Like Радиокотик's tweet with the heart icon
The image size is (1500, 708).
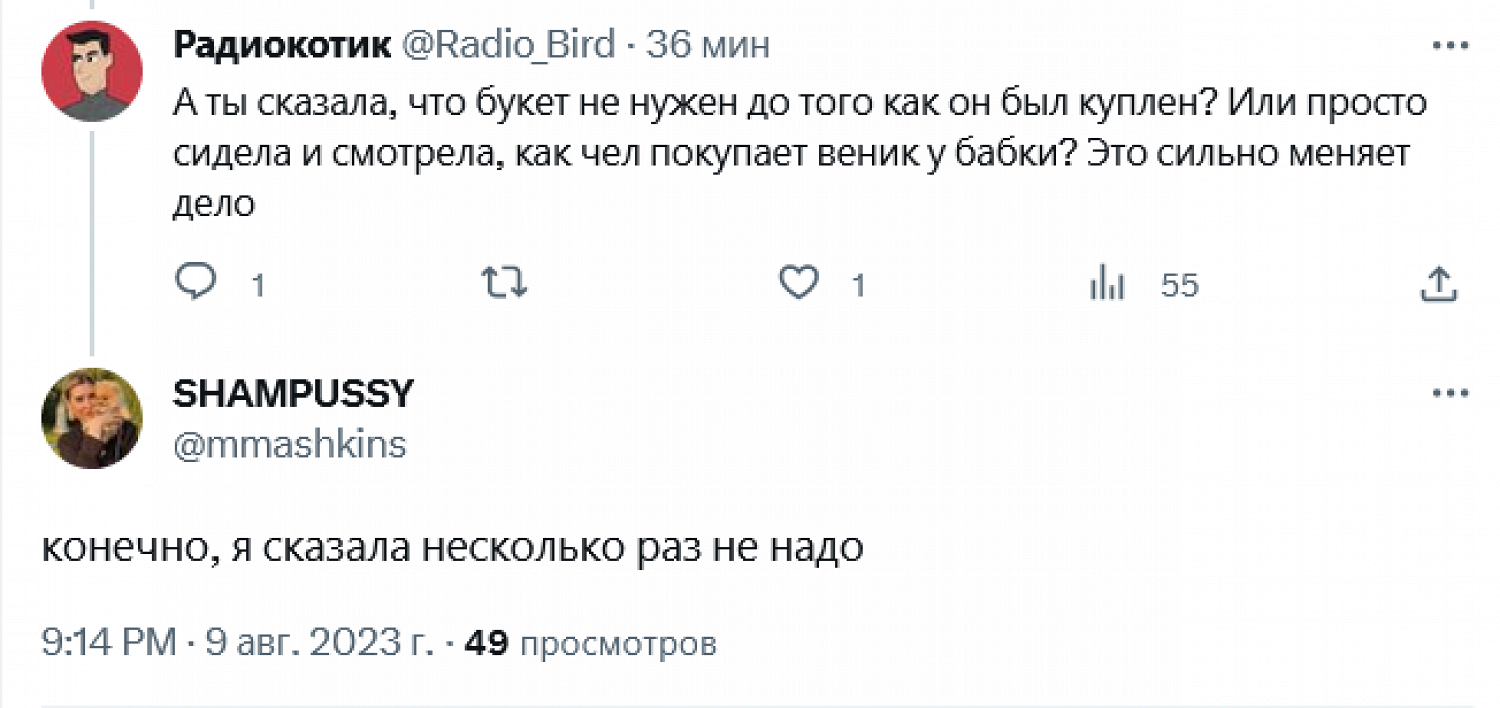799,285
